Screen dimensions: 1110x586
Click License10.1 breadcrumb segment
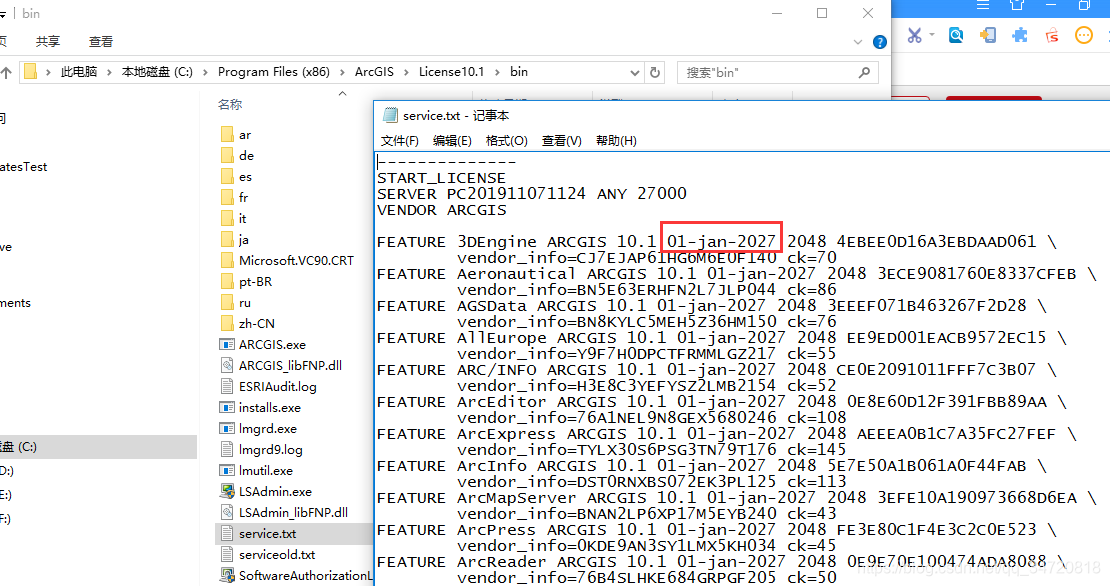(451, 72)
